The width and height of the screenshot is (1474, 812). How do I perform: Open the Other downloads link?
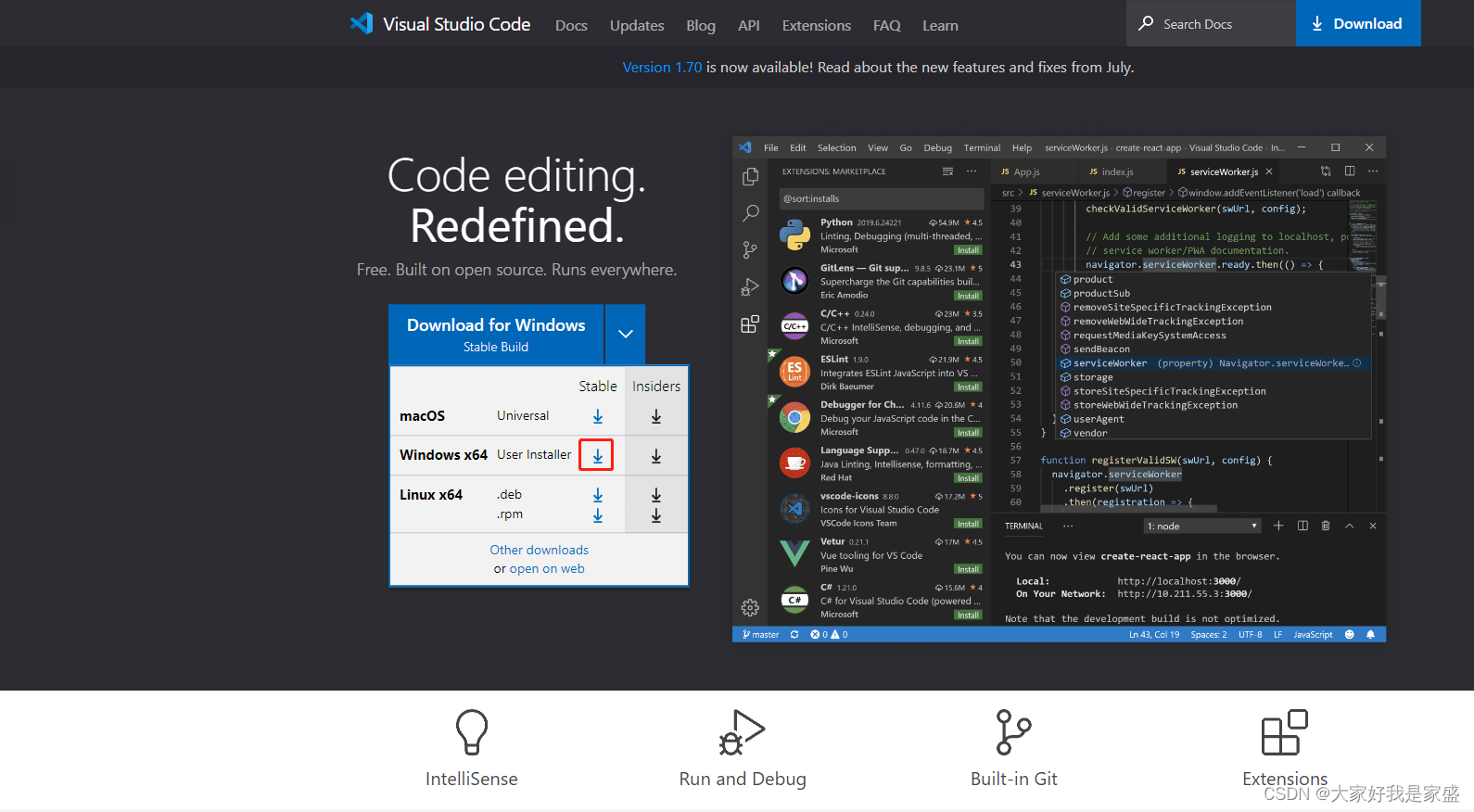[x=540, y=550]
